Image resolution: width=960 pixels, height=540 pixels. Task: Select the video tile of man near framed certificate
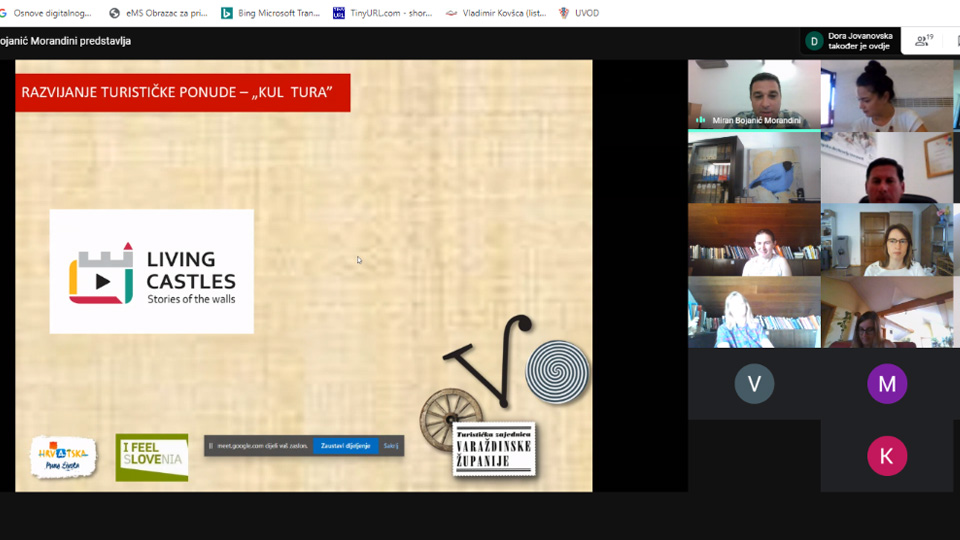click(887, 167)
